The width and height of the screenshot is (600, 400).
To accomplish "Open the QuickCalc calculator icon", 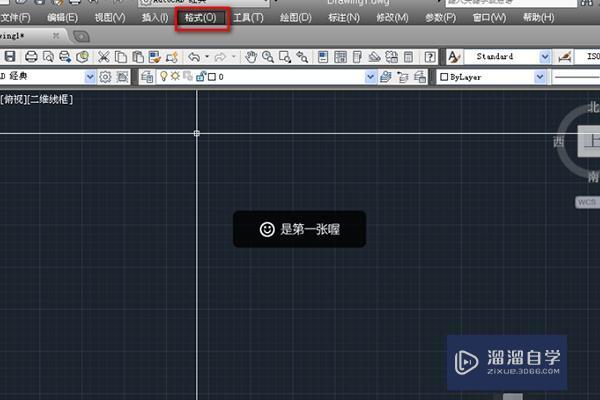I will pos(408,57).
